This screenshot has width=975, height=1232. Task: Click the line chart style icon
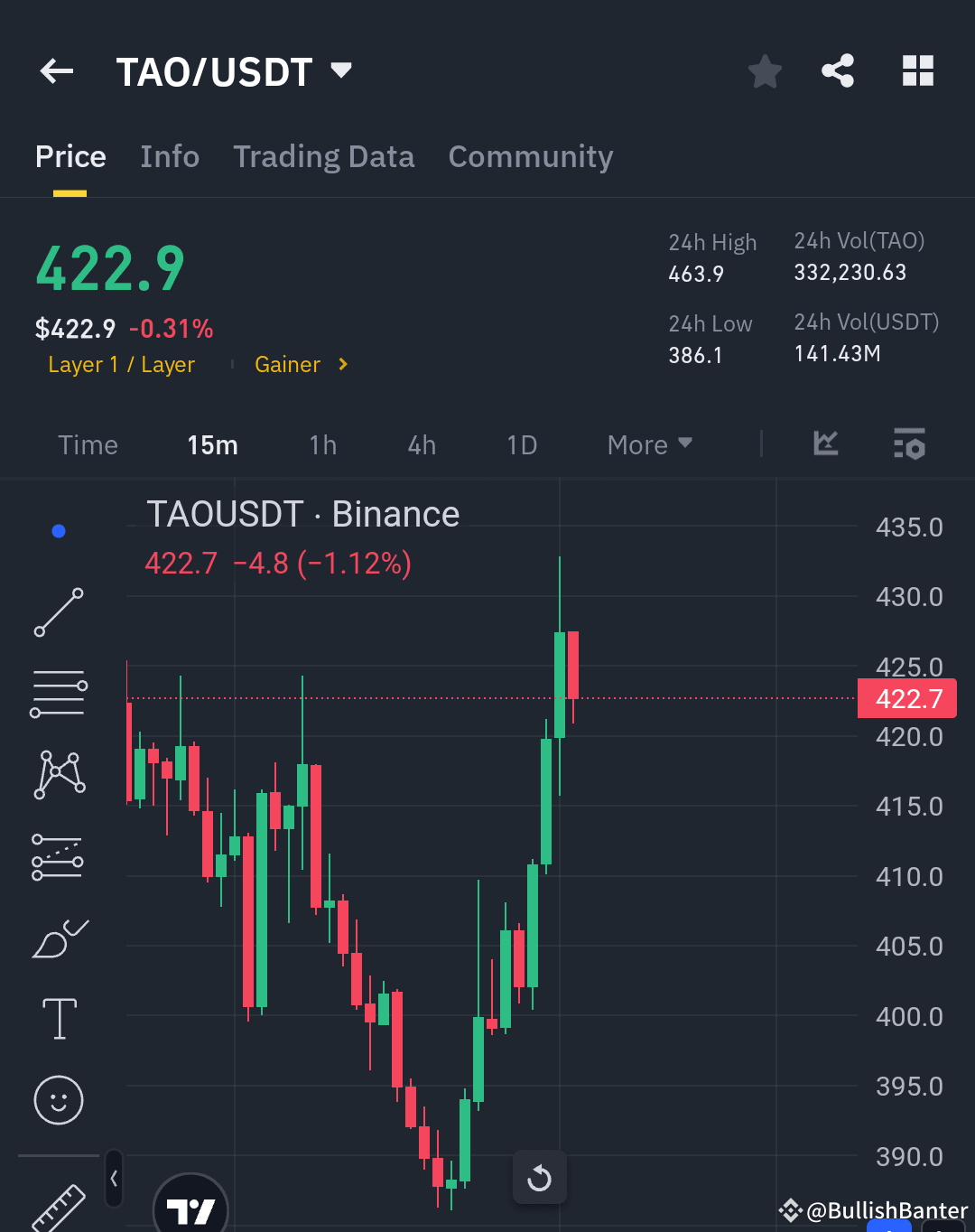pos(824,443)
